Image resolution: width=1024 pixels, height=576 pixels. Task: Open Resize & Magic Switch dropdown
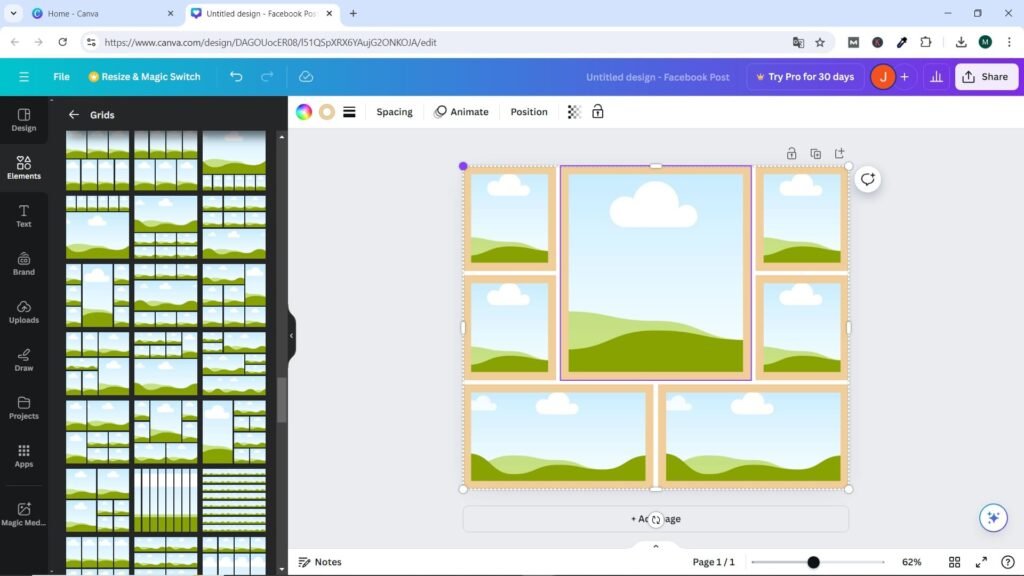[x=144, y=77]
